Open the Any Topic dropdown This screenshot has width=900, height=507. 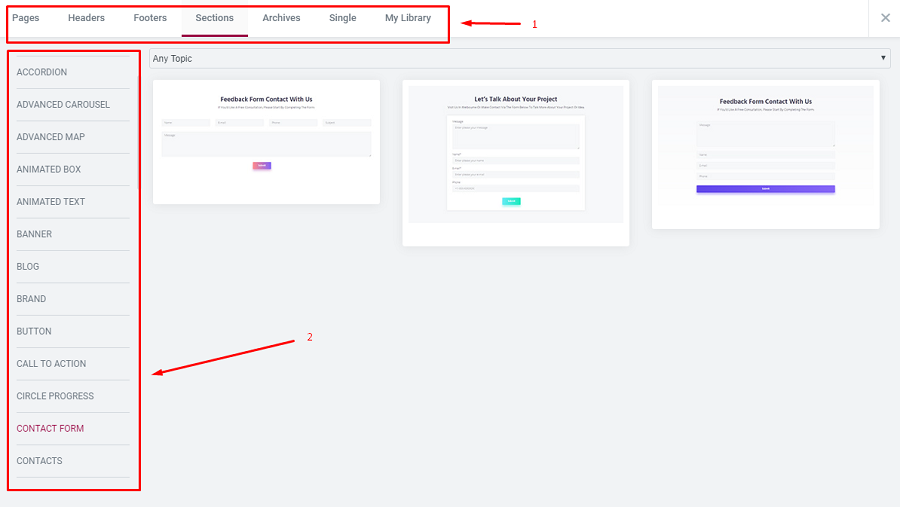point(519,59)
